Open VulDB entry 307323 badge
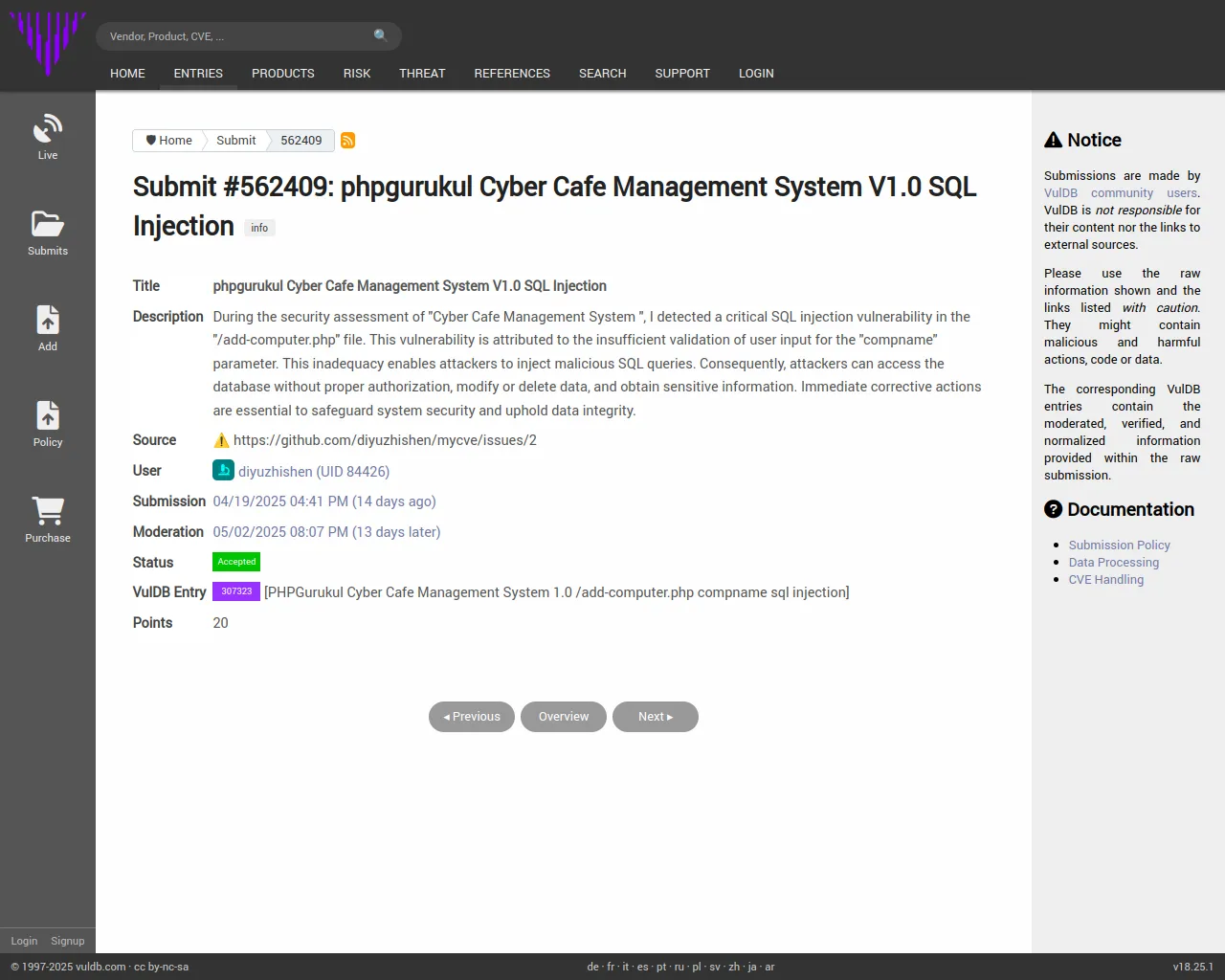Viewport: 1225px width, 980px height. point(236,591)
